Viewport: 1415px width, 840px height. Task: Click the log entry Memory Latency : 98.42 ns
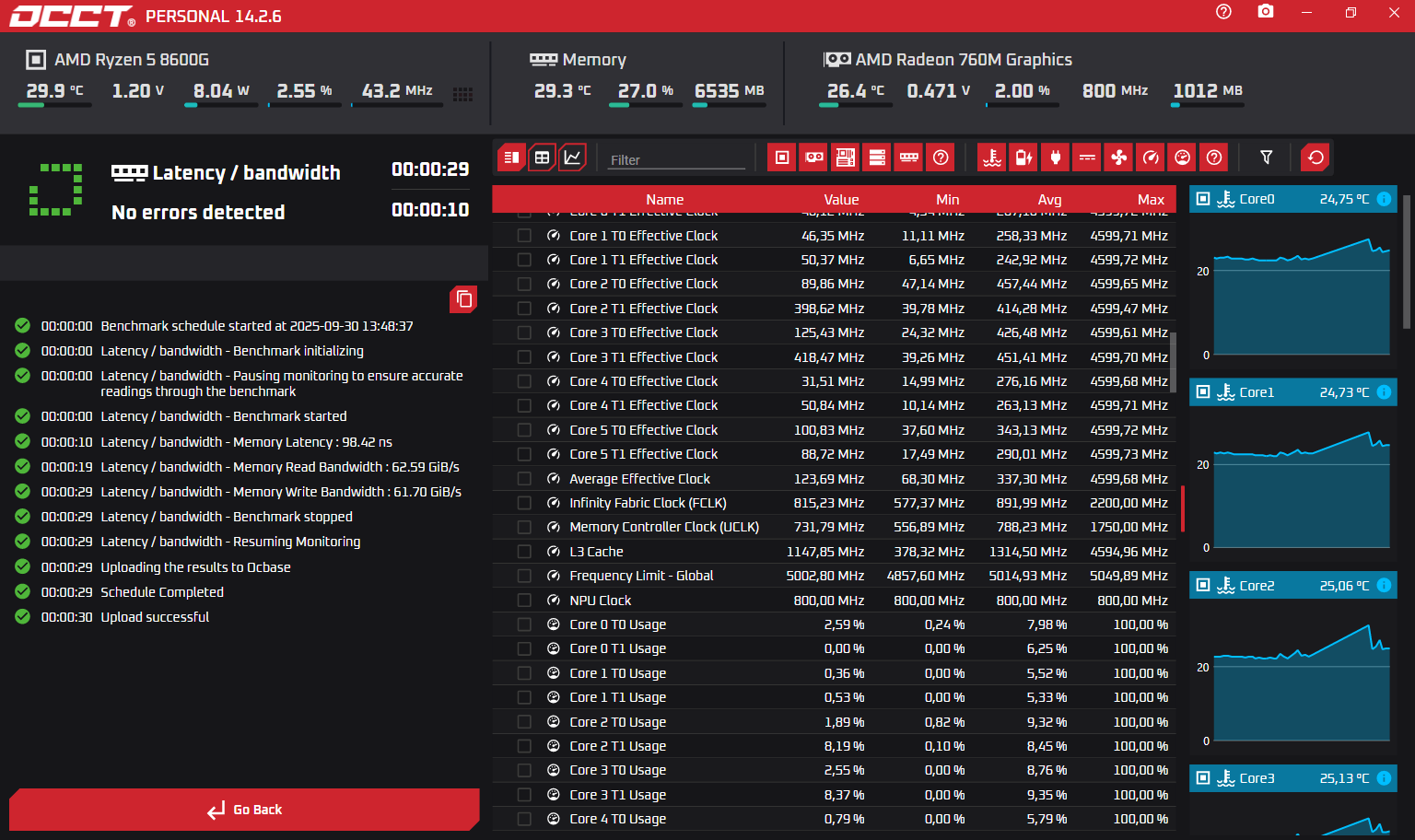(x=246, y=442)
